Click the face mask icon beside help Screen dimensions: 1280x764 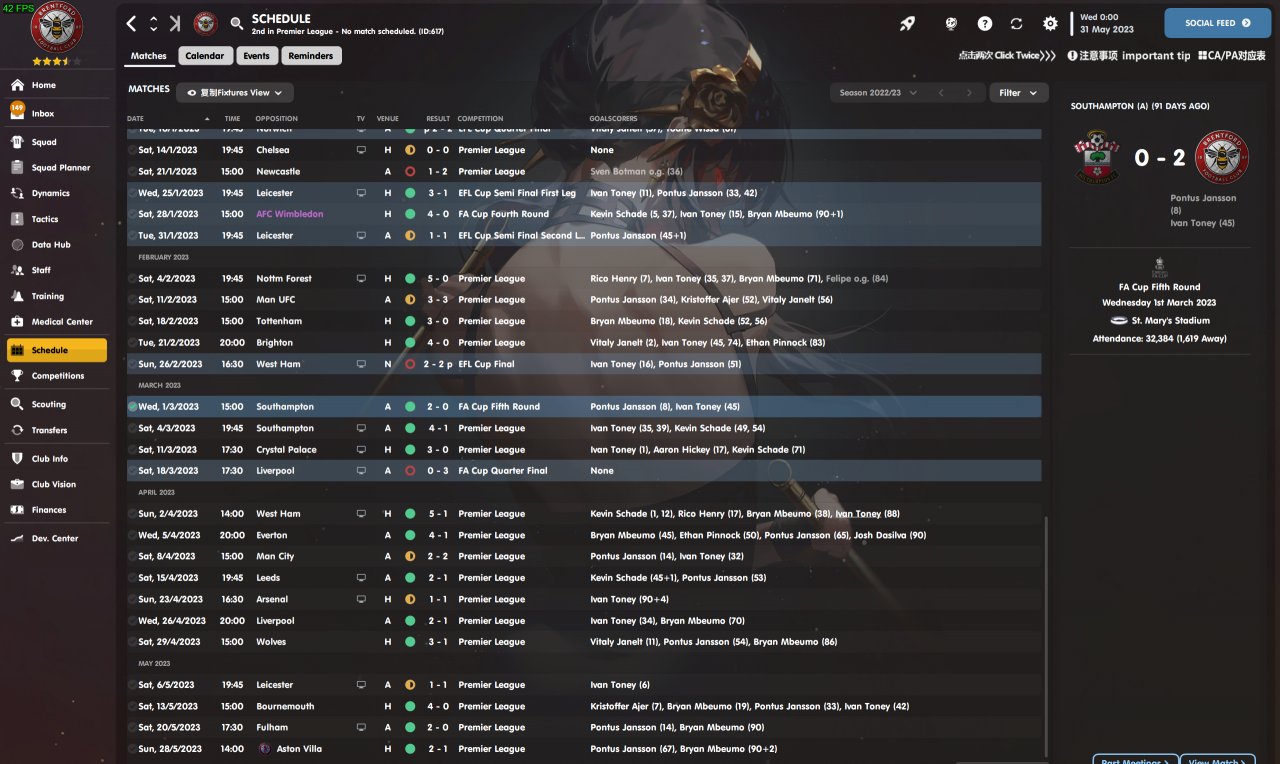(952, 23)
